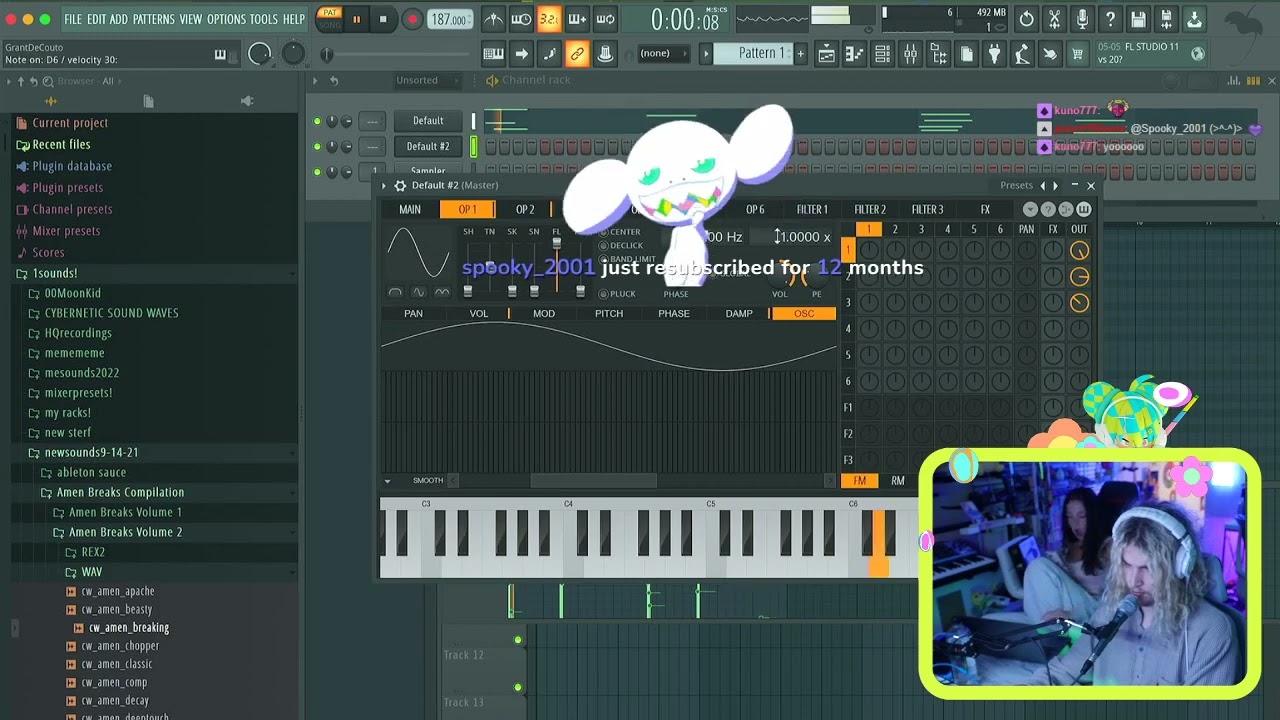Expand the REX2 folder
The image size is (1280, 720).
pyautogui.click(x=92, y=552)
